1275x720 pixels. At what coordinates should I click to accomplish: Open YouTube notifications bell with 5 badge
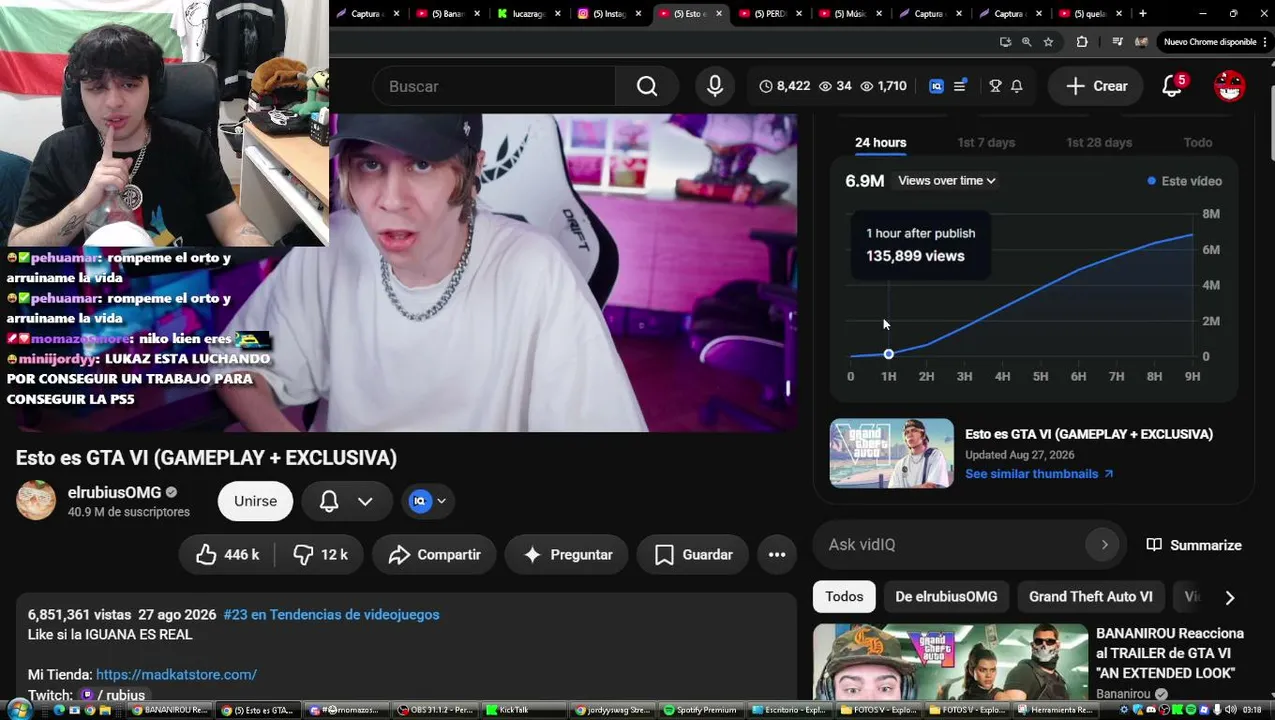1172,86
